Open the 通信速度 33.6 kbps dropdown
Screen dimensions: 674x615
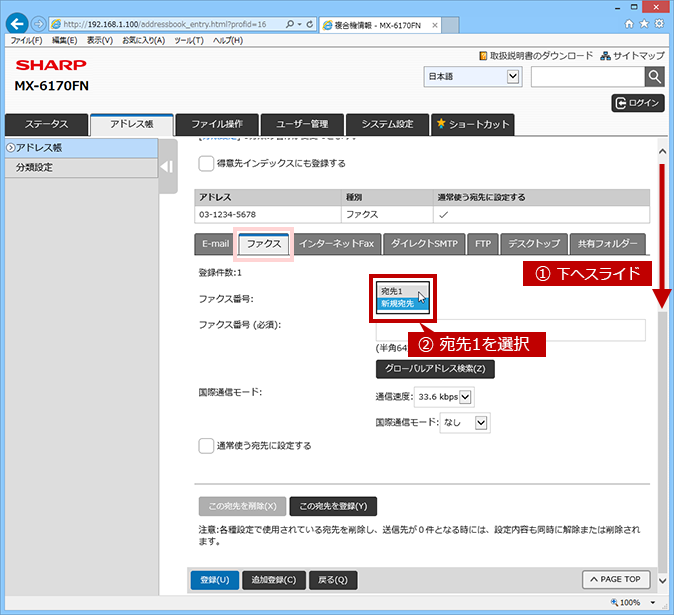444,397
